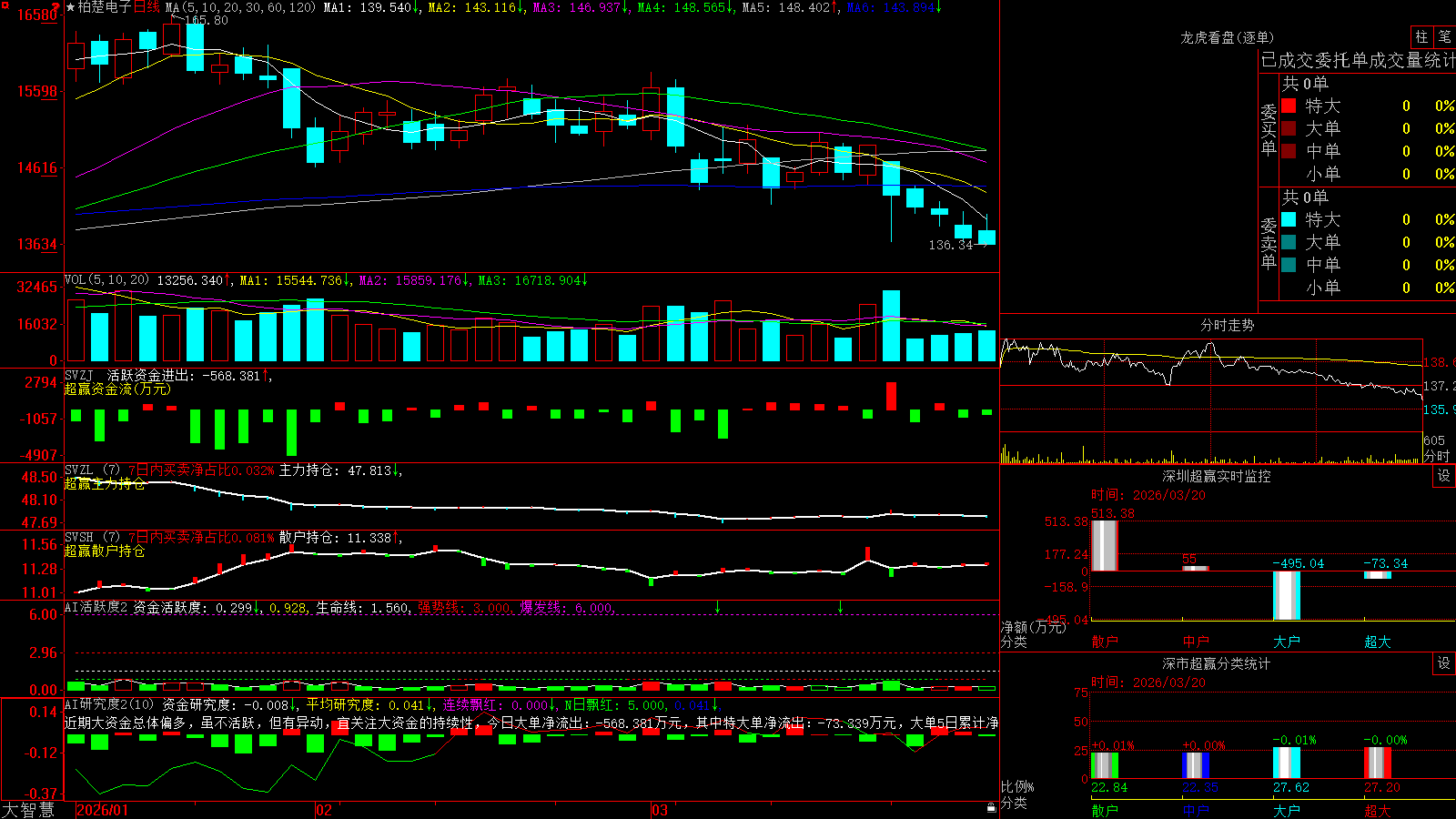Click the MA4: 148.565 value
The height and width of the screenshot is (819, 1456).
[x=685, y=7]
